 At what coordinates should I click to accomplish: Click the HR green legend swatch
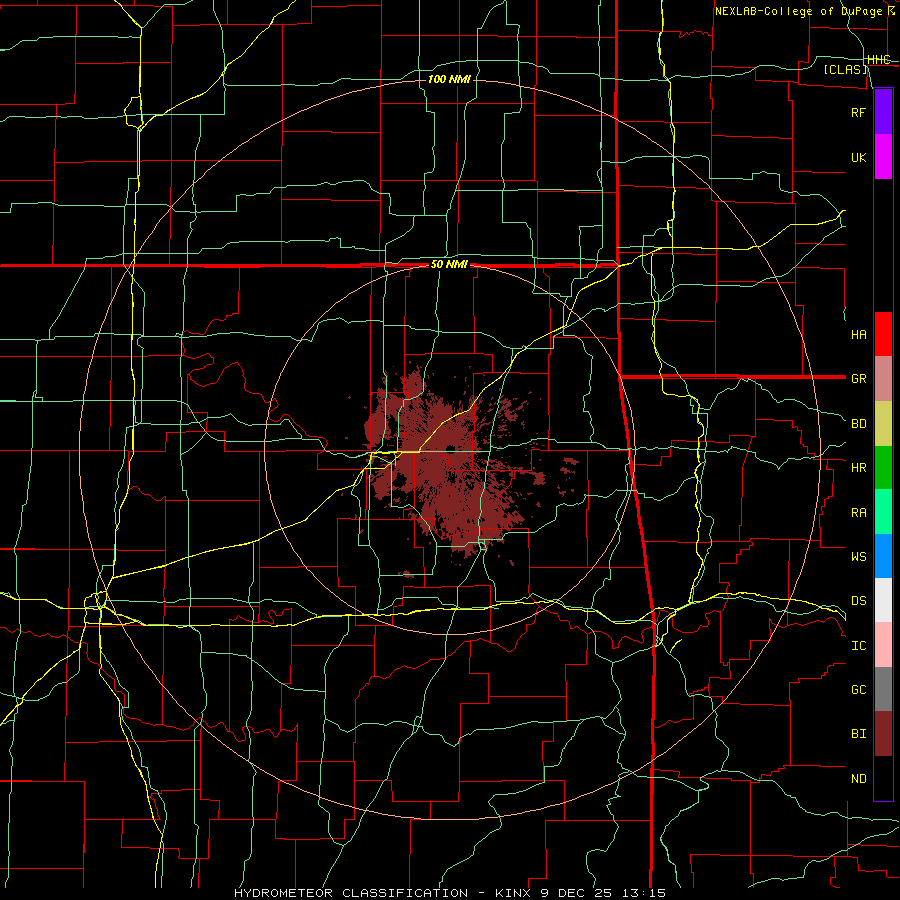pos(883,467)
